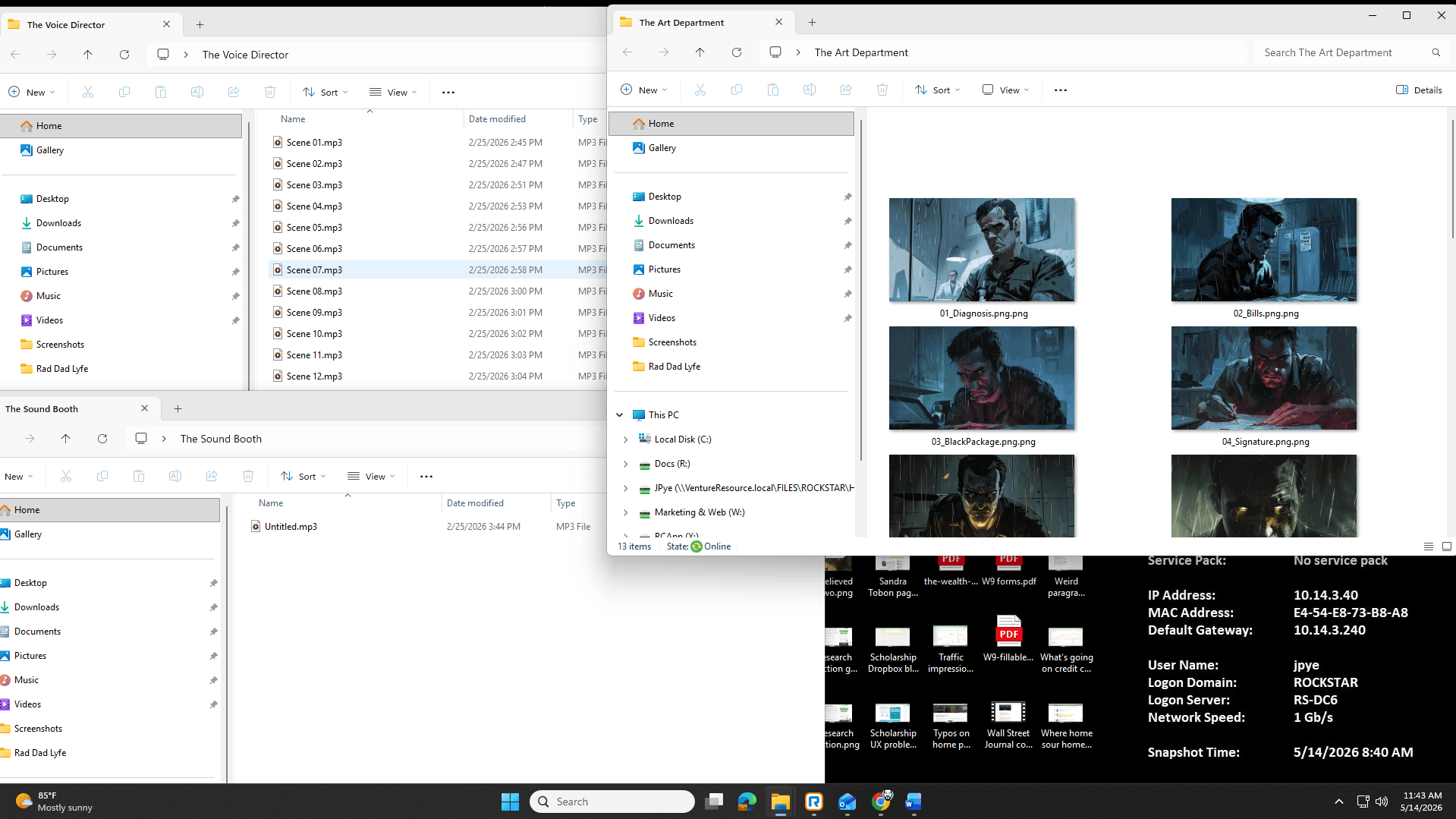Click Delete icon in The Voice Director toolbar
Screen dimensions: 1456x819
pos(269,92)
